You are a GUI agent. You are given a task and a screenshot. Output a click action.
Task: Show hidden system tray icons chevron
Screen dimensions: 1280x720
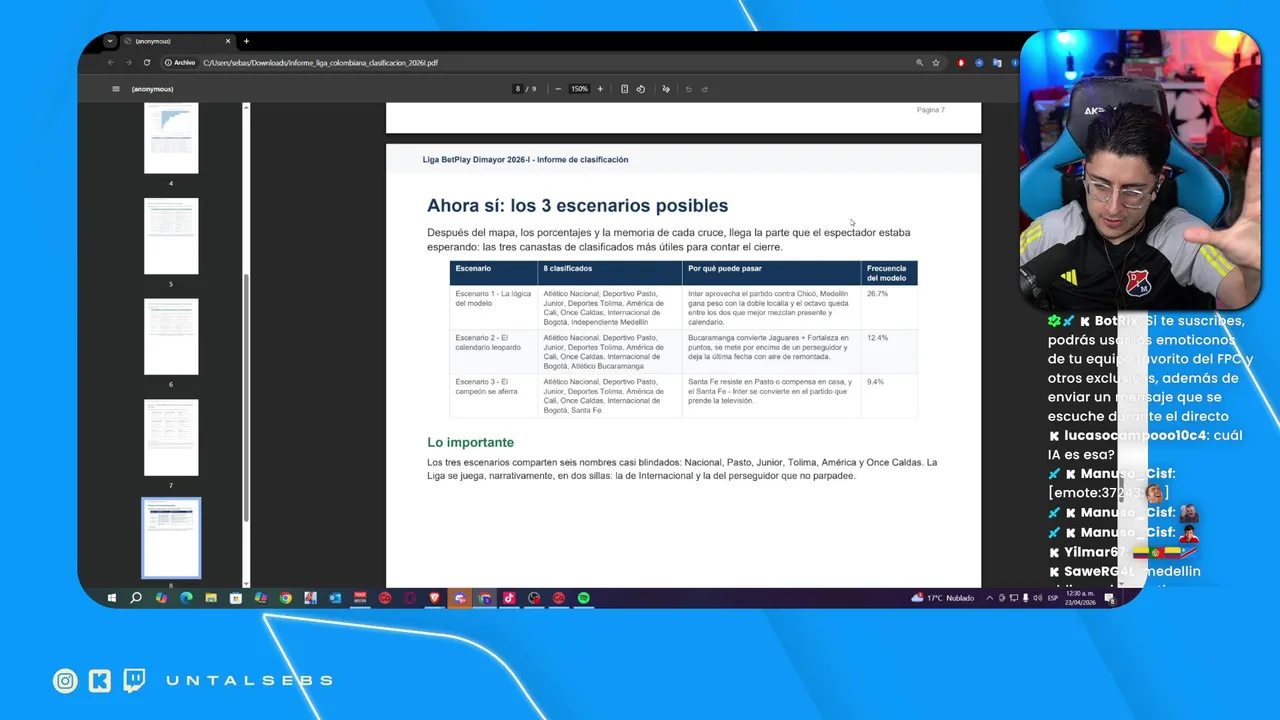990,598
